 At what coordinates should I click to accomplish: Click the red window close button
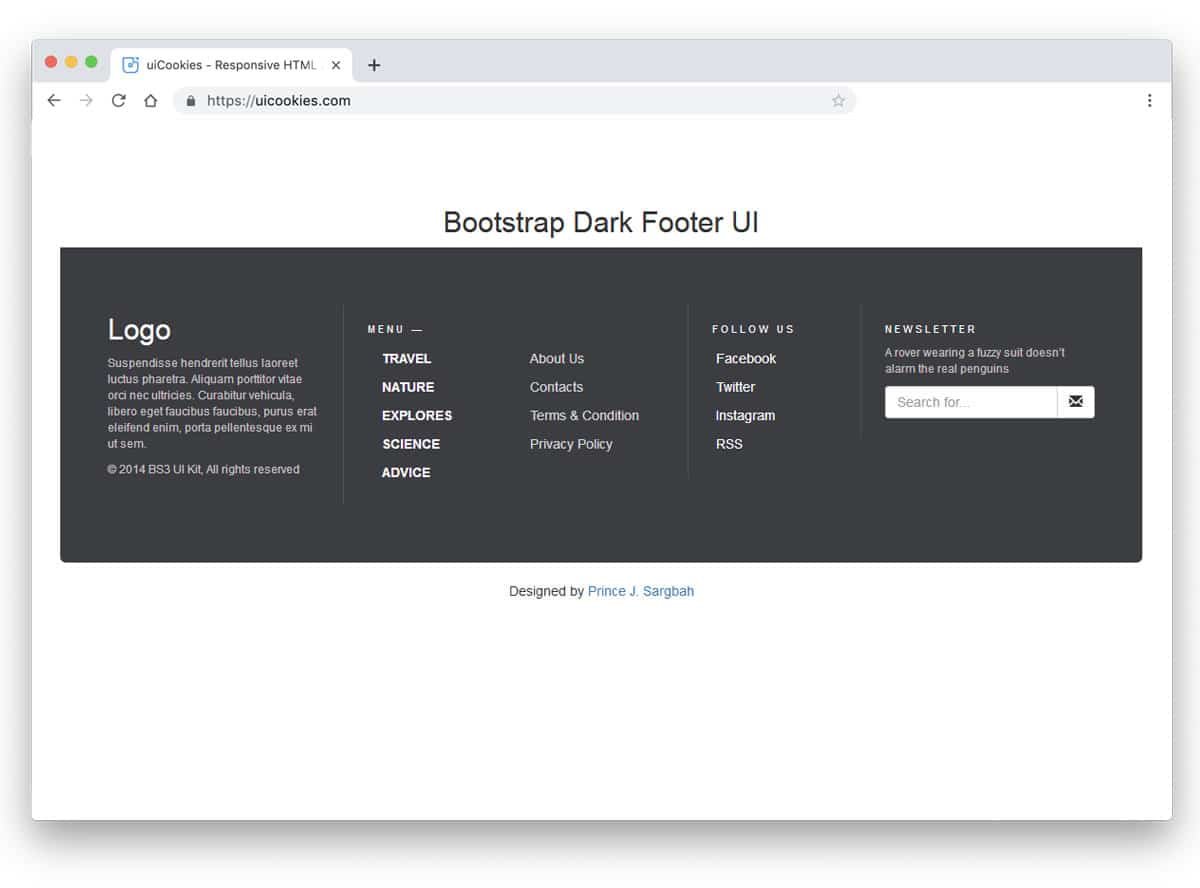point(51,62)
